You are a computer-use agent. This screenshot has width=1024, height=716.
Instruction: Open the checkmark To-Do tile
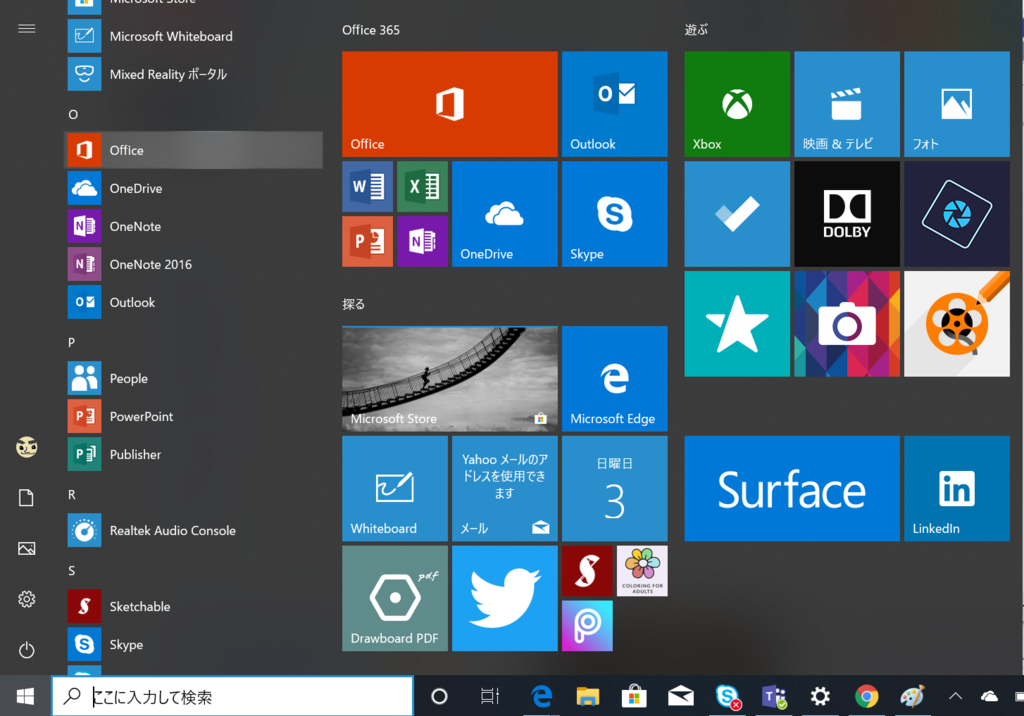(x=737, y=214)
